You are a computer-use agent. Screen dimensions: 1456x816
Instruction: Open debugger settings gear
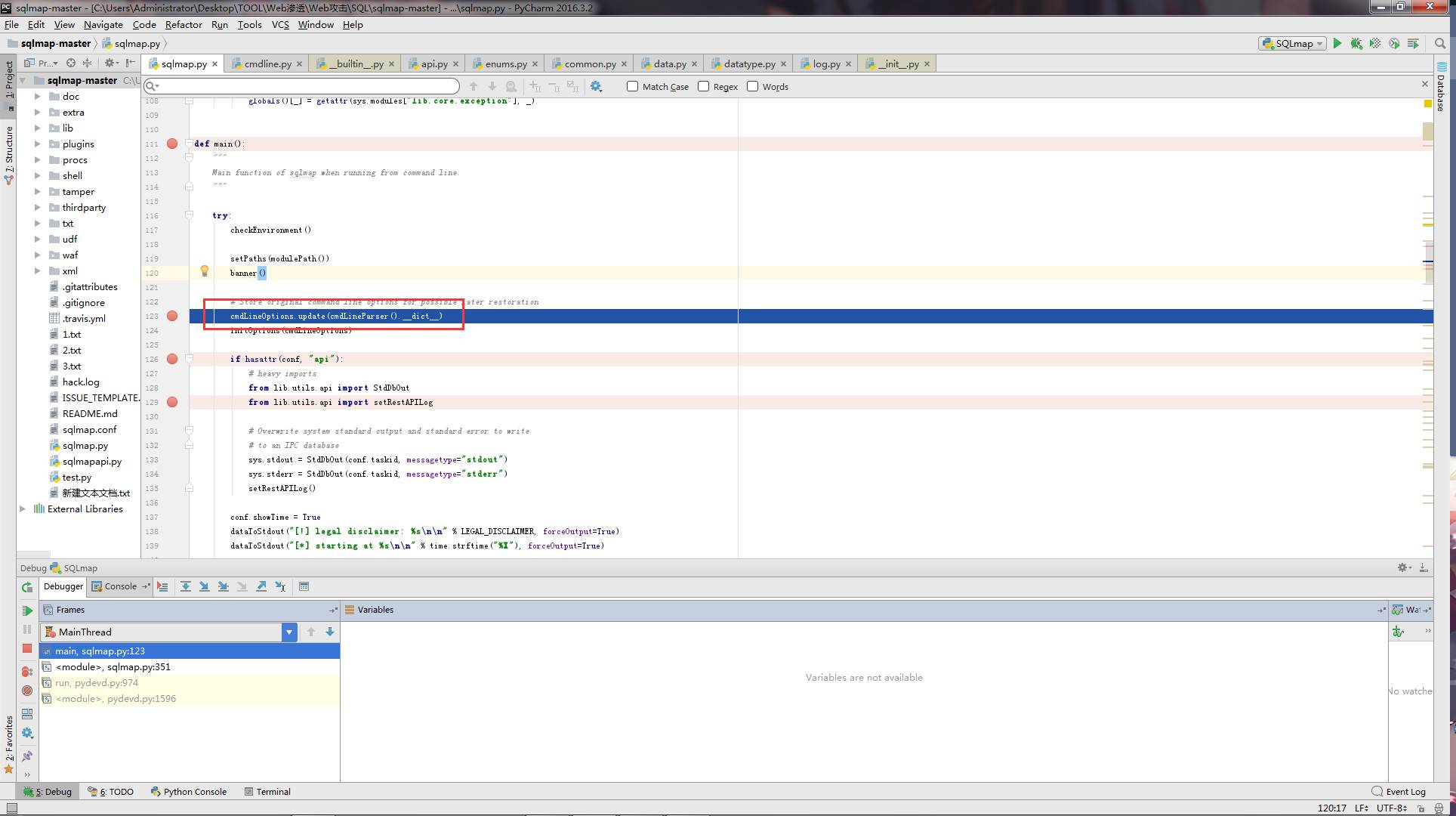[27, 733]
